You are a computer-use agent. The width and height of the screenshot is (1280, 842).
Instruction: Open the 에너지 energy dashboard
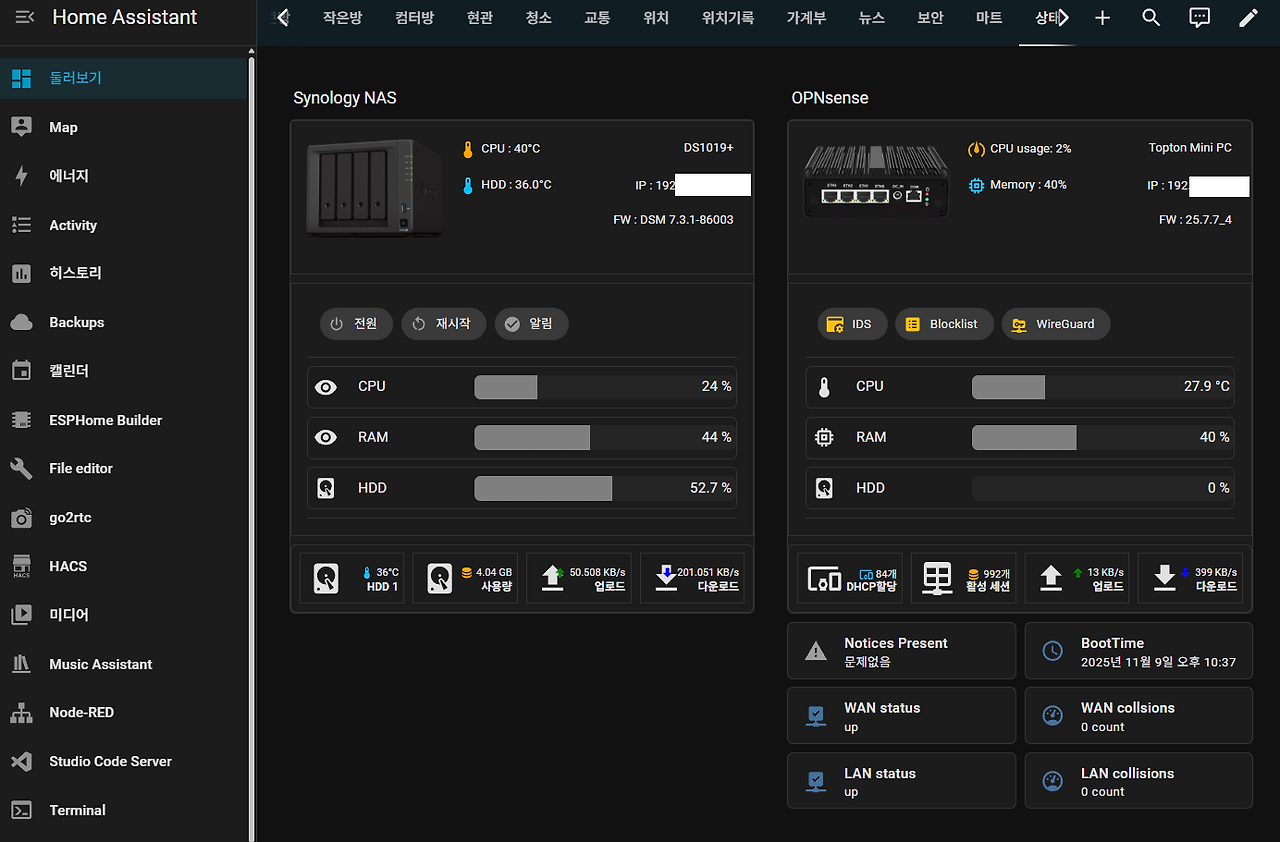pyautogui.click(x=123, y=176)
